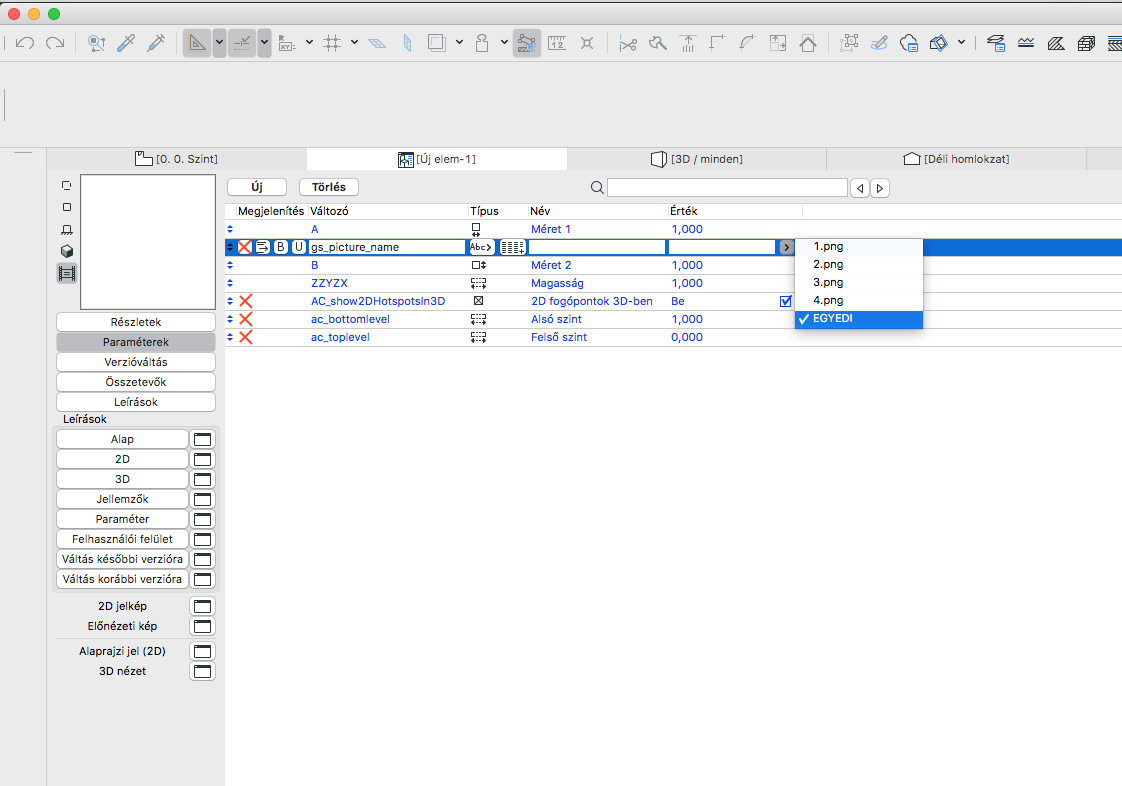Switch to the [3D / minden] tab

tap(696, 159)
